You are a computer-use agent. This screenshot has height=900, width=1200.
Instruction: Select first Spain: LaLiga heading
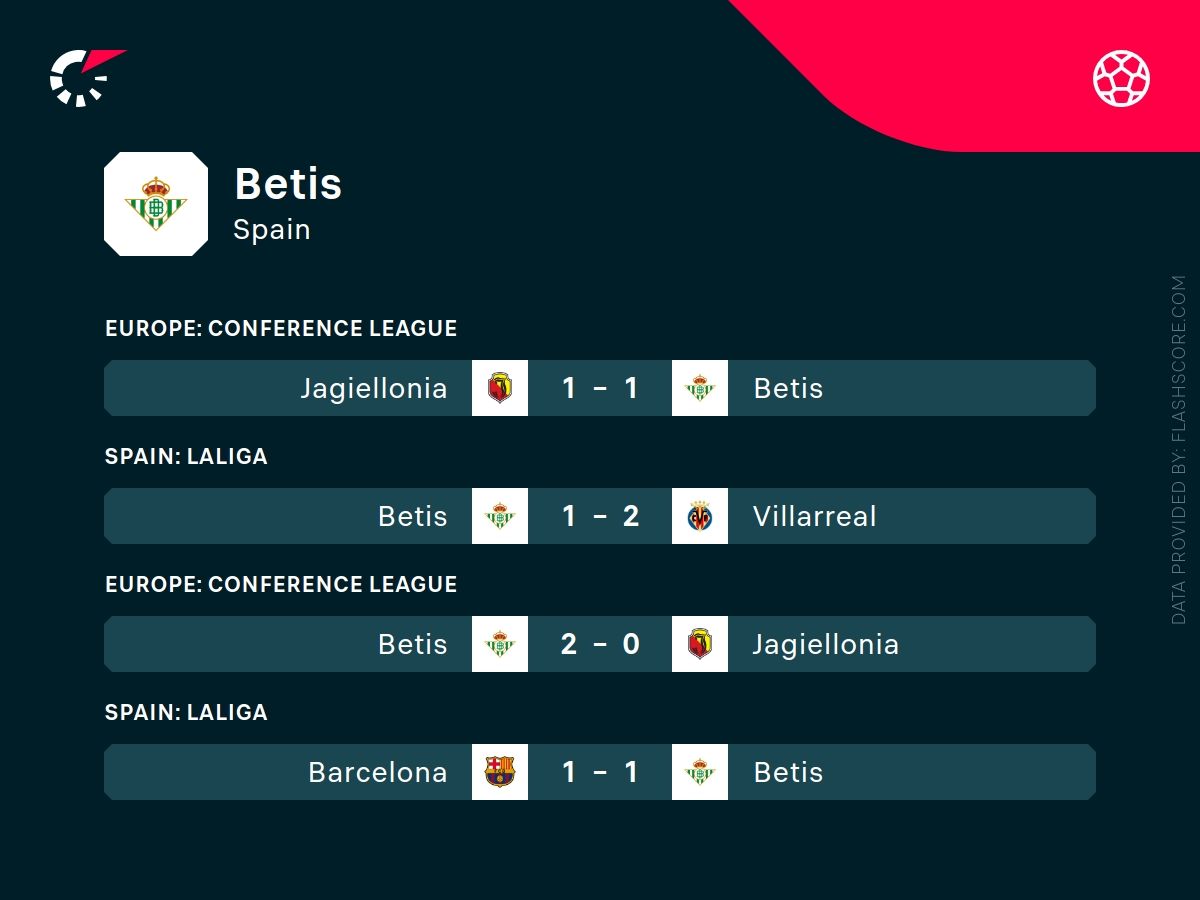click(186, 456)
